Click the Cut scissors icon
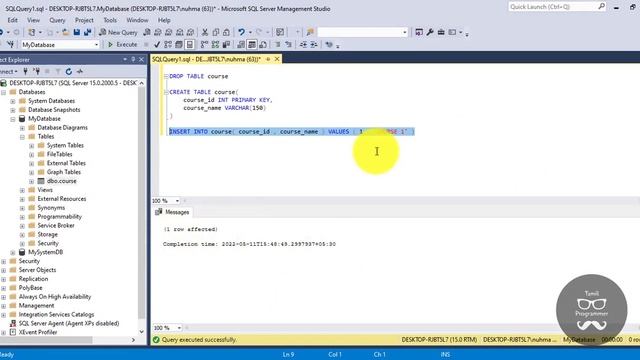 (x=205, y=32)
